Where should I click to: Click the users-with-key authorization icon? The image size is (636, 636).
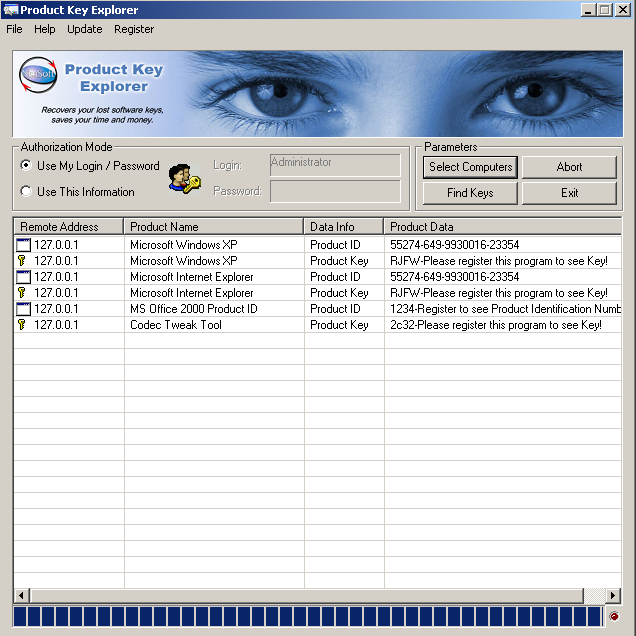click(x=185, y=178)
